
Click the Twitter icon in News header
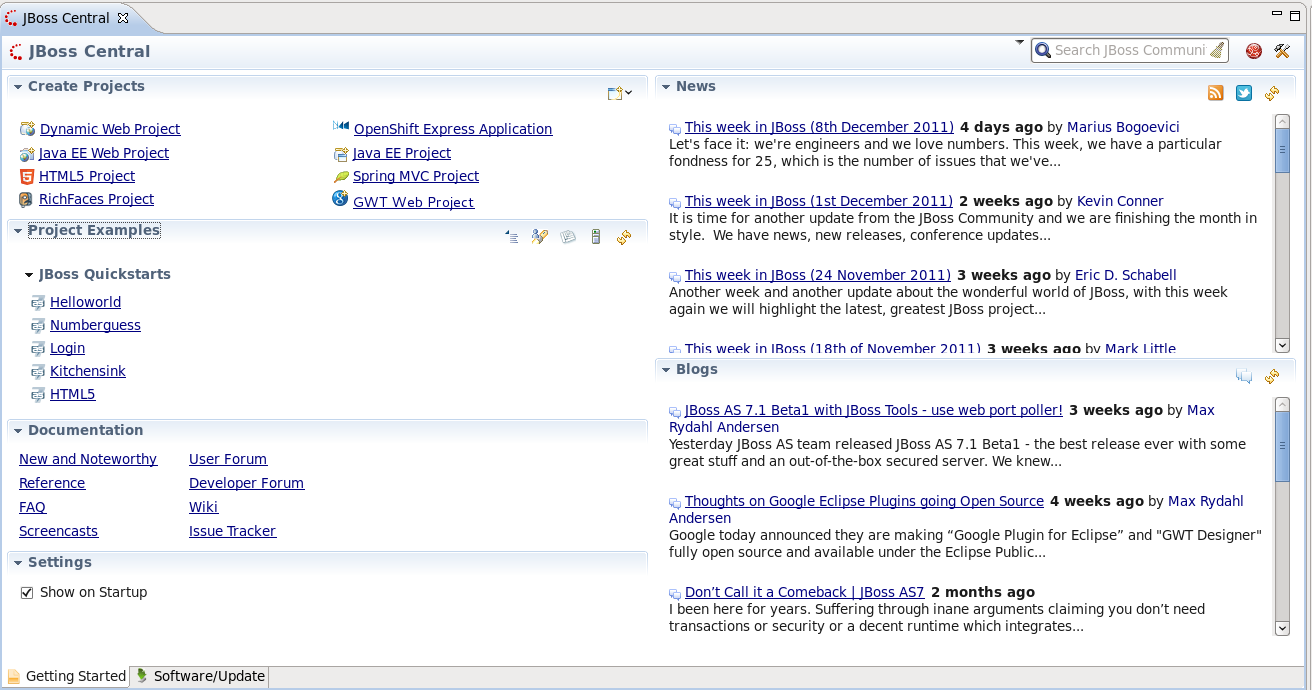pos(1244,93)
